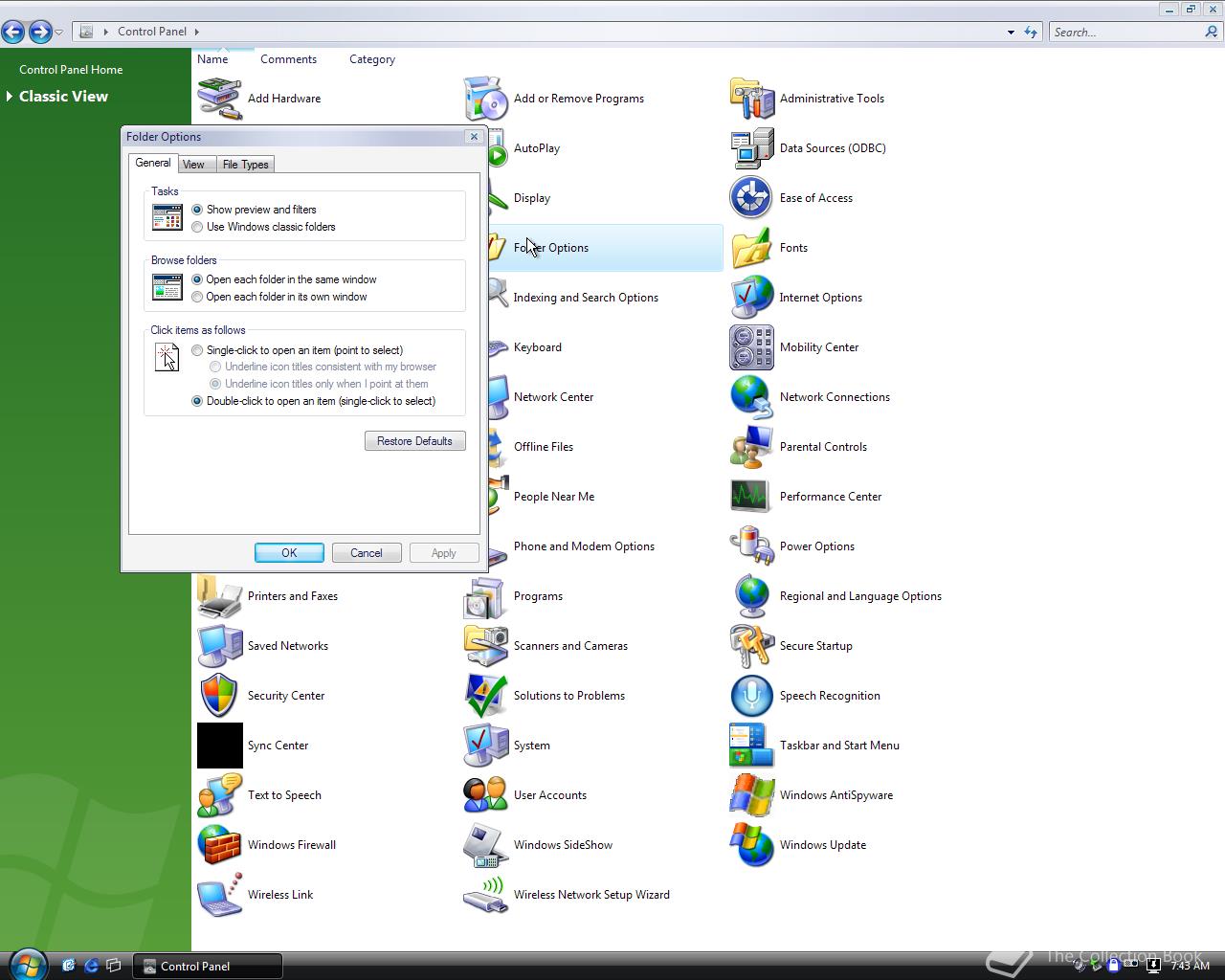
Task: Sort items by the Comments column
Action: click(288, 59)
